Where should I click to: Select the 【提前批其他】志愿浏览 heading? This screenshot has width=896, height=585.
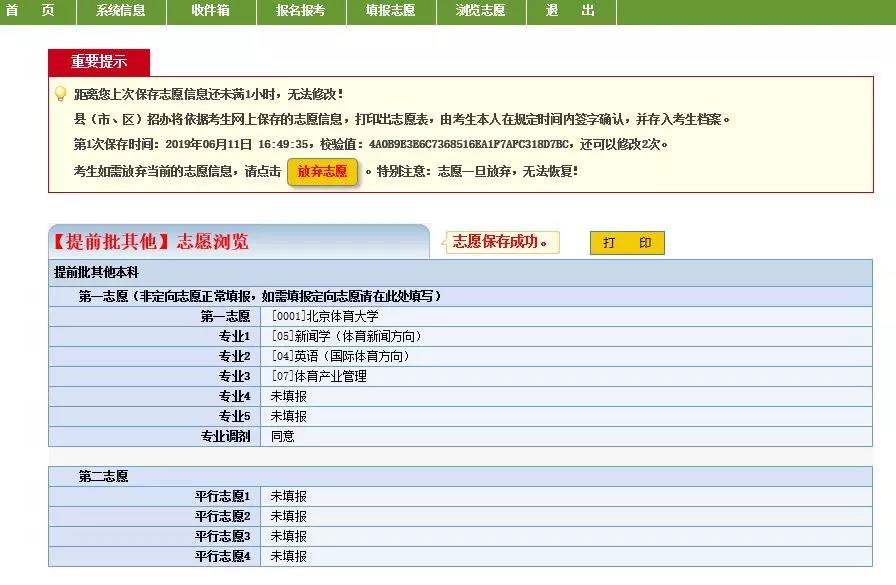(150, 242)
